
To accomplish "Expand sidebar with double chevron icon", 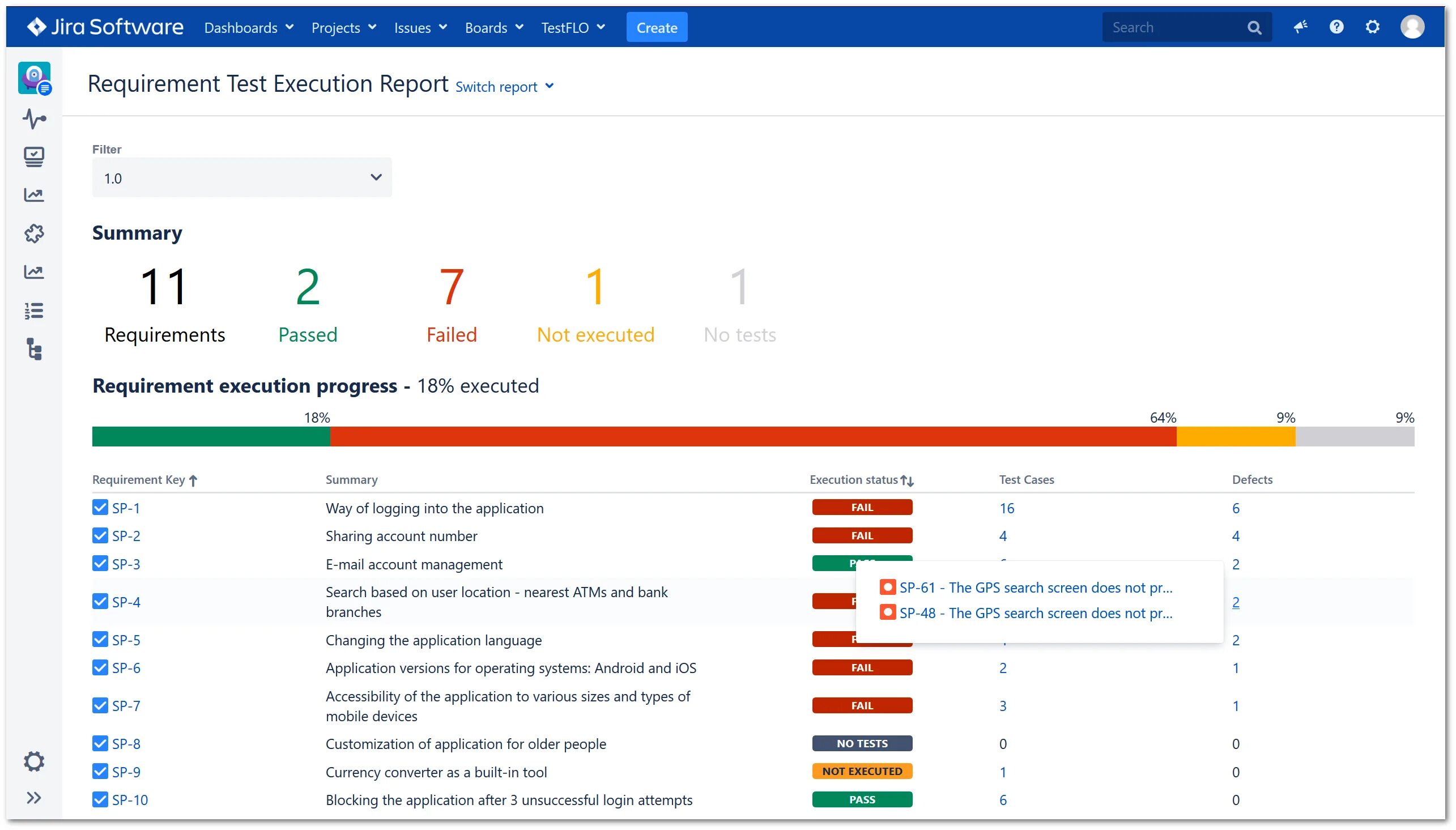I will tap(34, 798).
